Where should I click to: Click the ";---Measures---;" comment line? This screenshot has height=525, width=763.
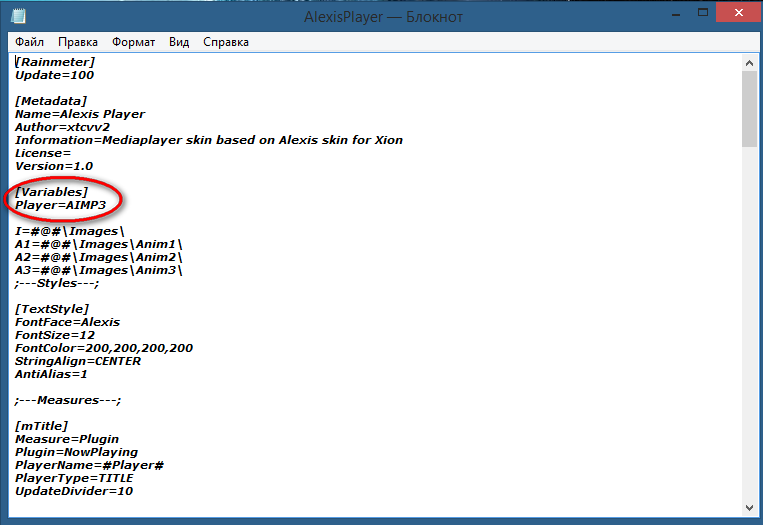coord(68,400)
